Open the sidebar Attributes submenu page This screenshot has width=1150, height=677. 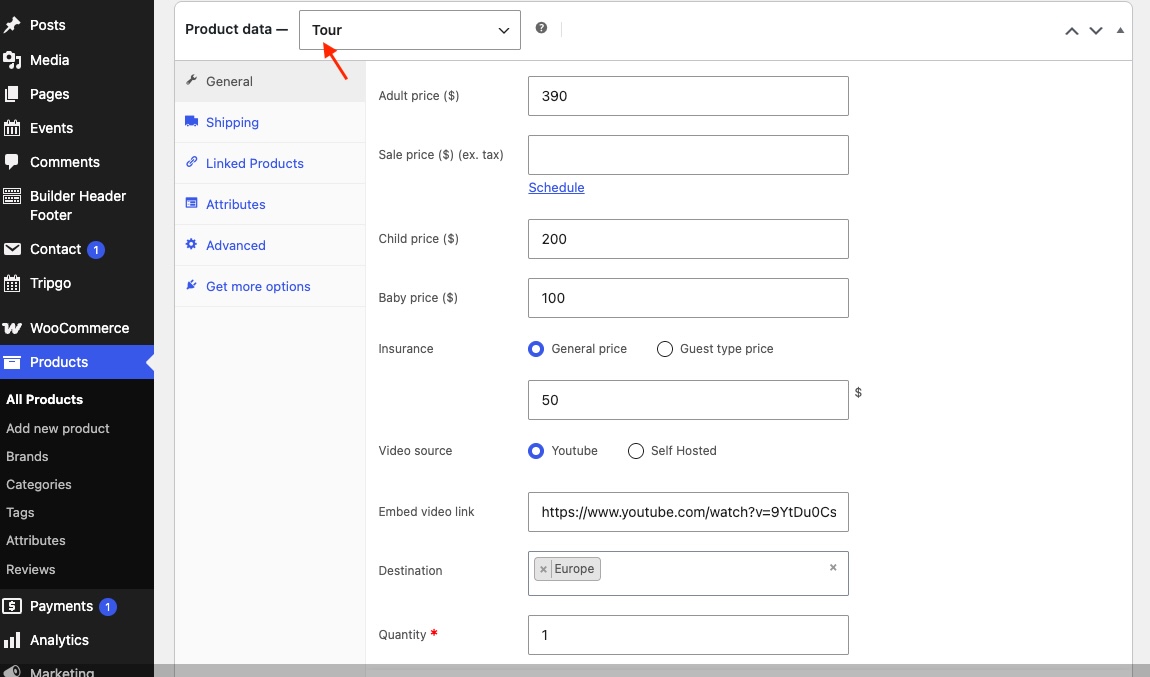coord(36,541)
